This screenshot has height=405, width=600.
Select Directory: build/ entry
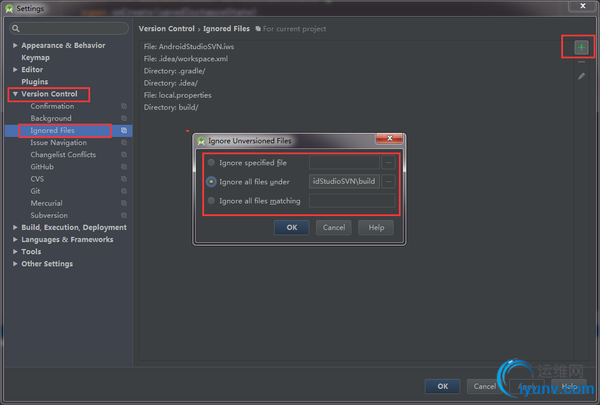point(171,107)
